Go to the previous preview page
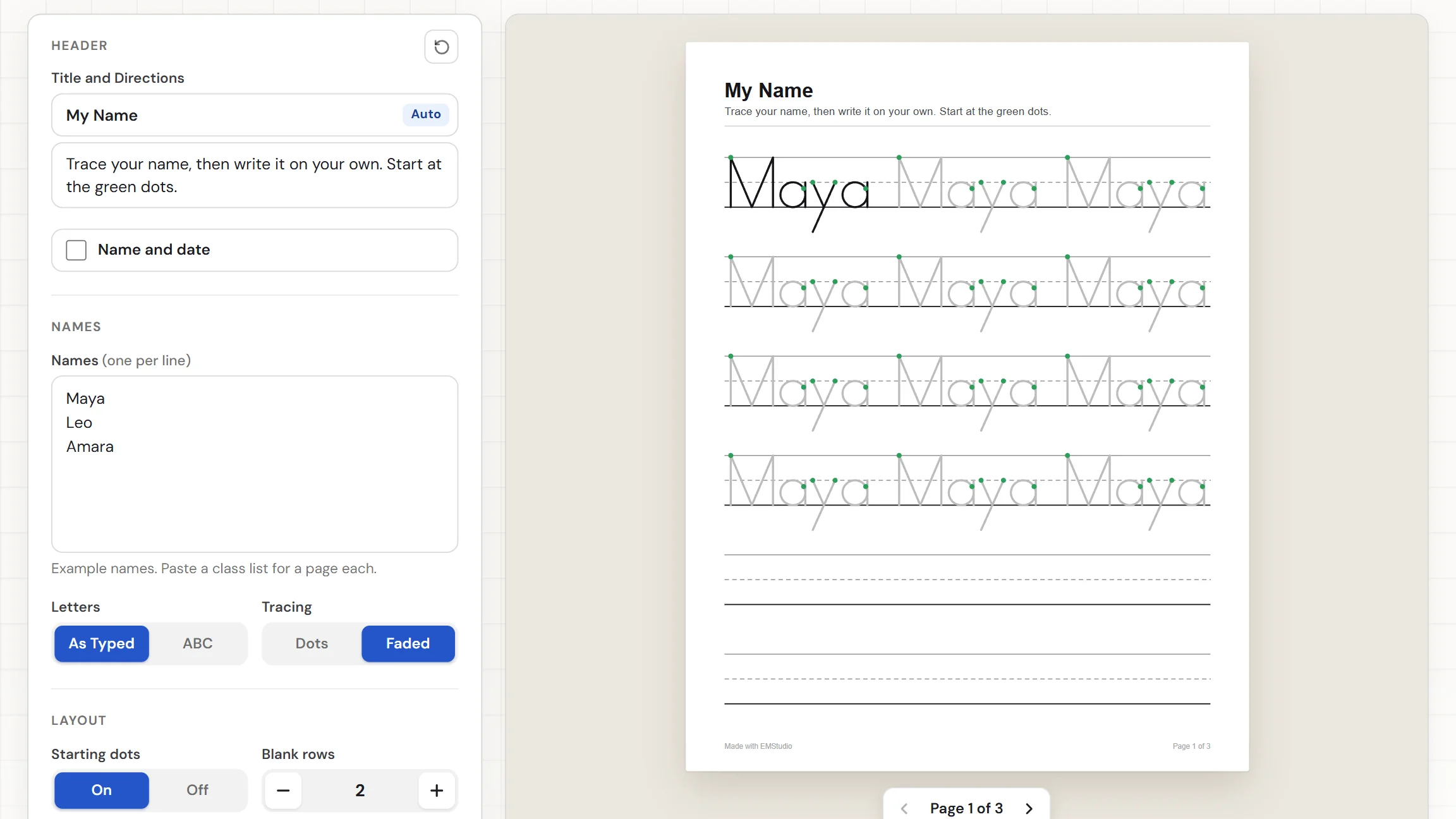Image resolution: width=1456 pixels, height=819 pixels. point(904,808)
